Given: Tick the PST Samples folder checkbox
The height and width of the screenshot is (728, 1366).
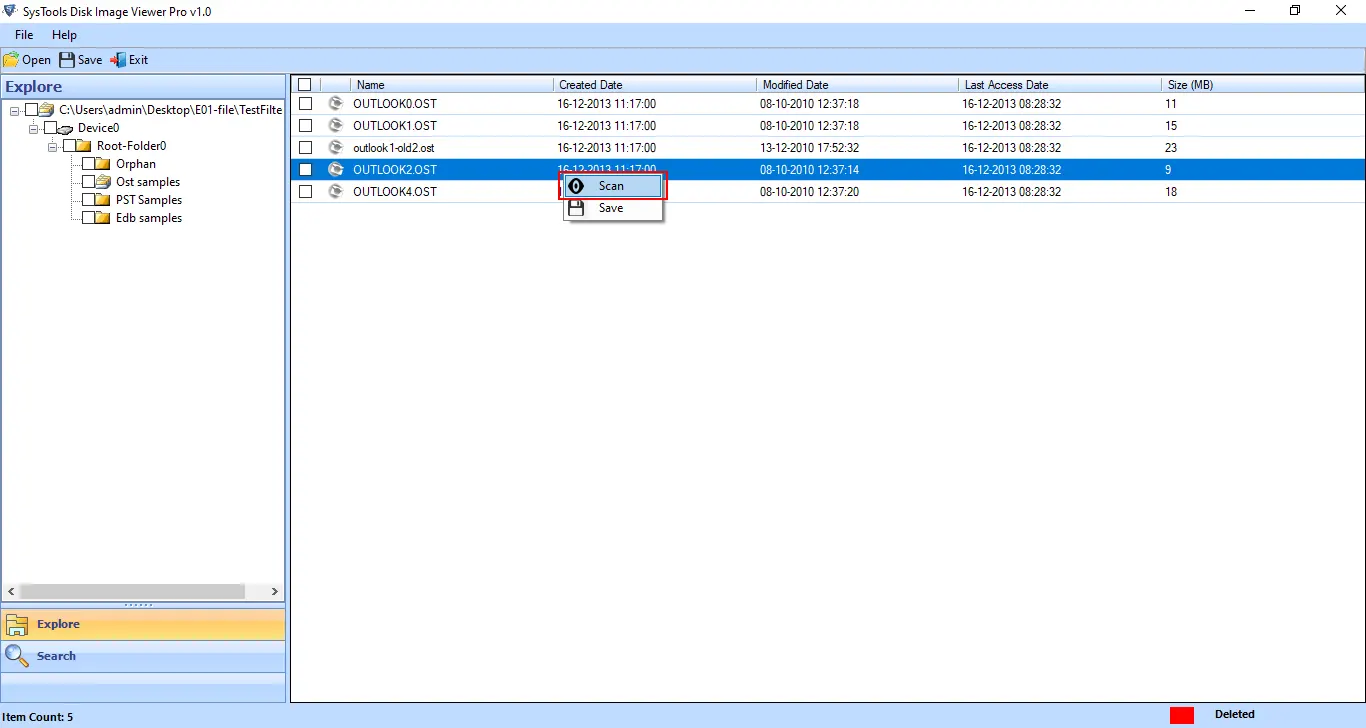Looking at the screenshot, I should [x=89, y=200].
